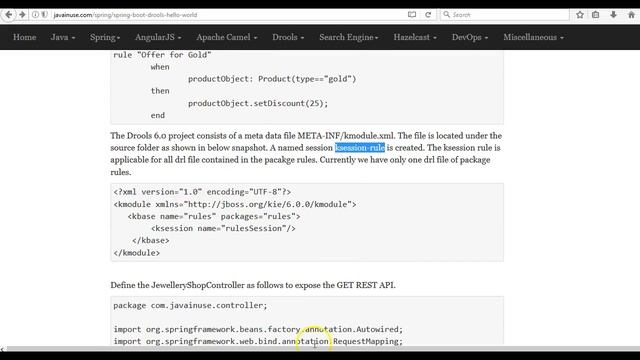
Task: Click the browser forward arrow button
Action: click(22, 15)
